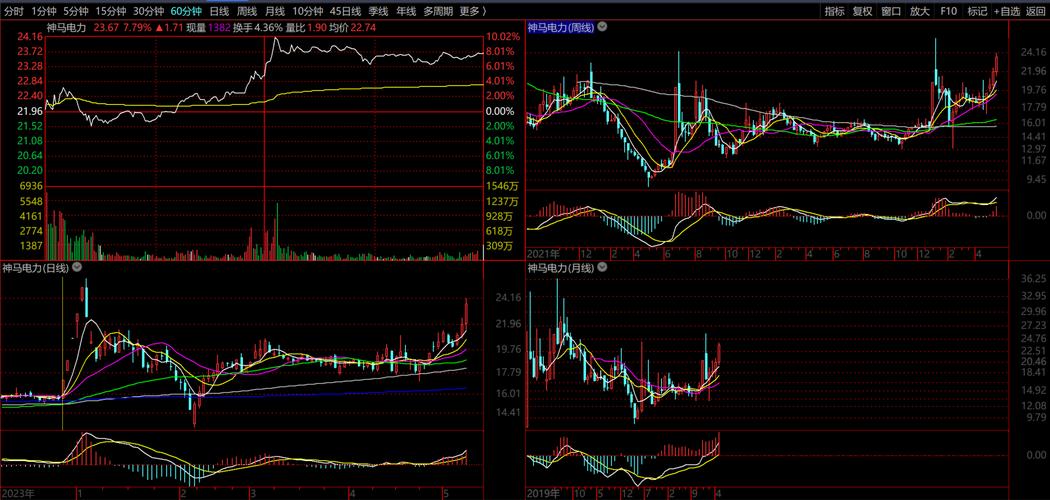Click the 神马电力 stock name in intraday header
The height and width of the screenshot is (500, 1050).
click(68, 28)
